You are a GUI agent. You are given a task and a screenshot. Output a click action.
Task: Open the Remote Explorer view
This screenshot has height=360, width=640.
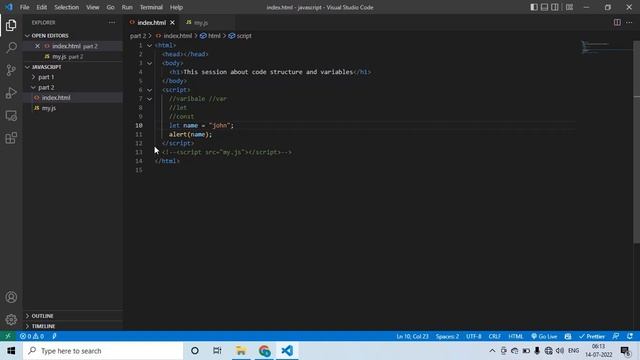click(11, 116)
